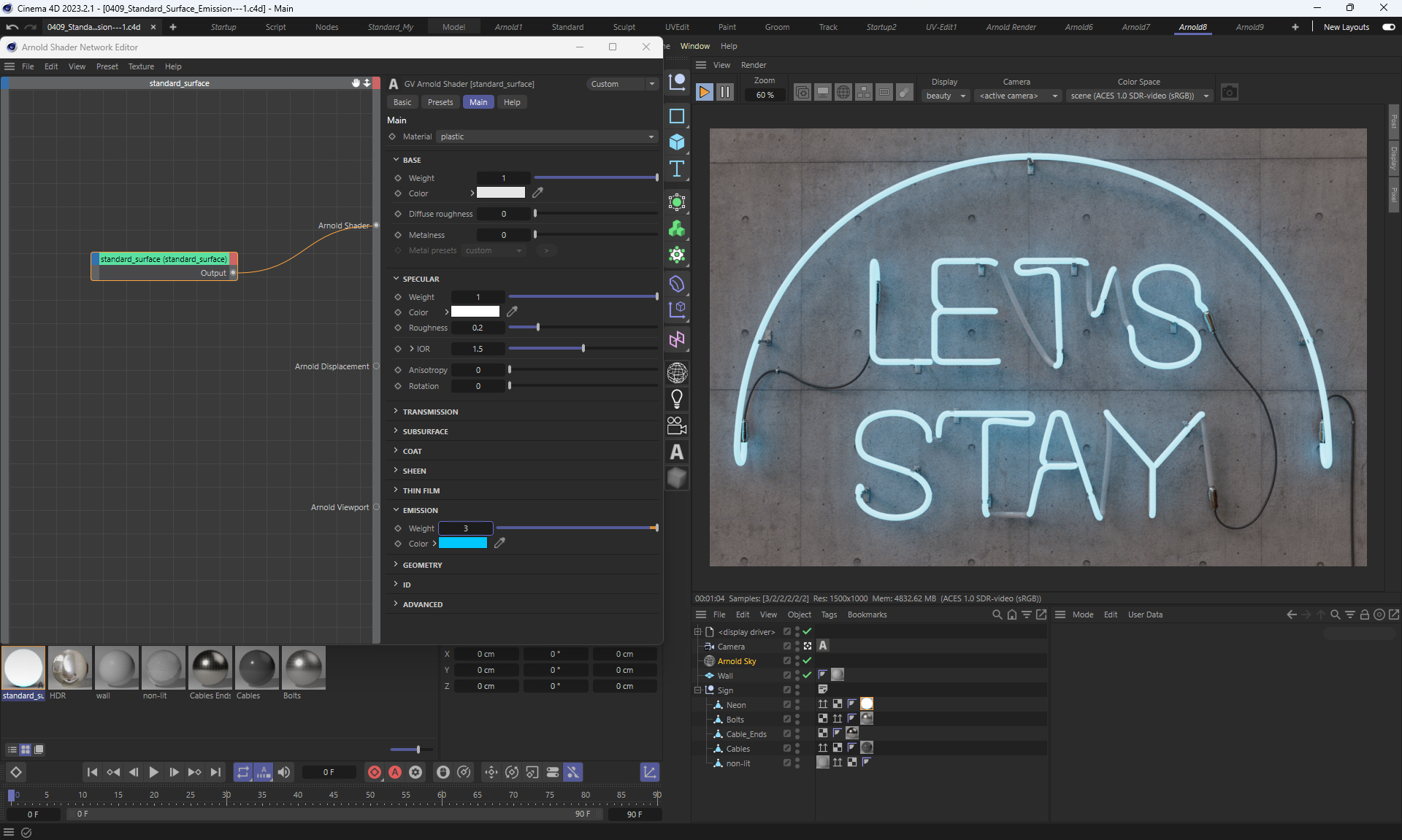1402x840 pixels.
Task: Switch to the Presets tab
Action: [440, 102]
